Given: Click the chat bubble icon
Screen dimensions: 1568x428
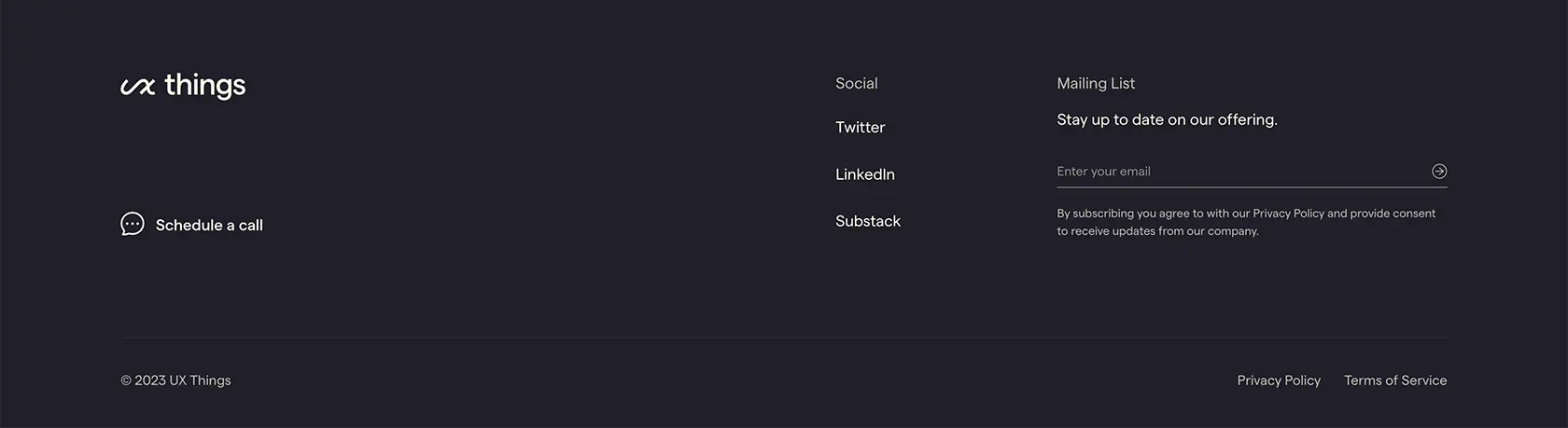Looking at the screenshot, I should (133, 224).
